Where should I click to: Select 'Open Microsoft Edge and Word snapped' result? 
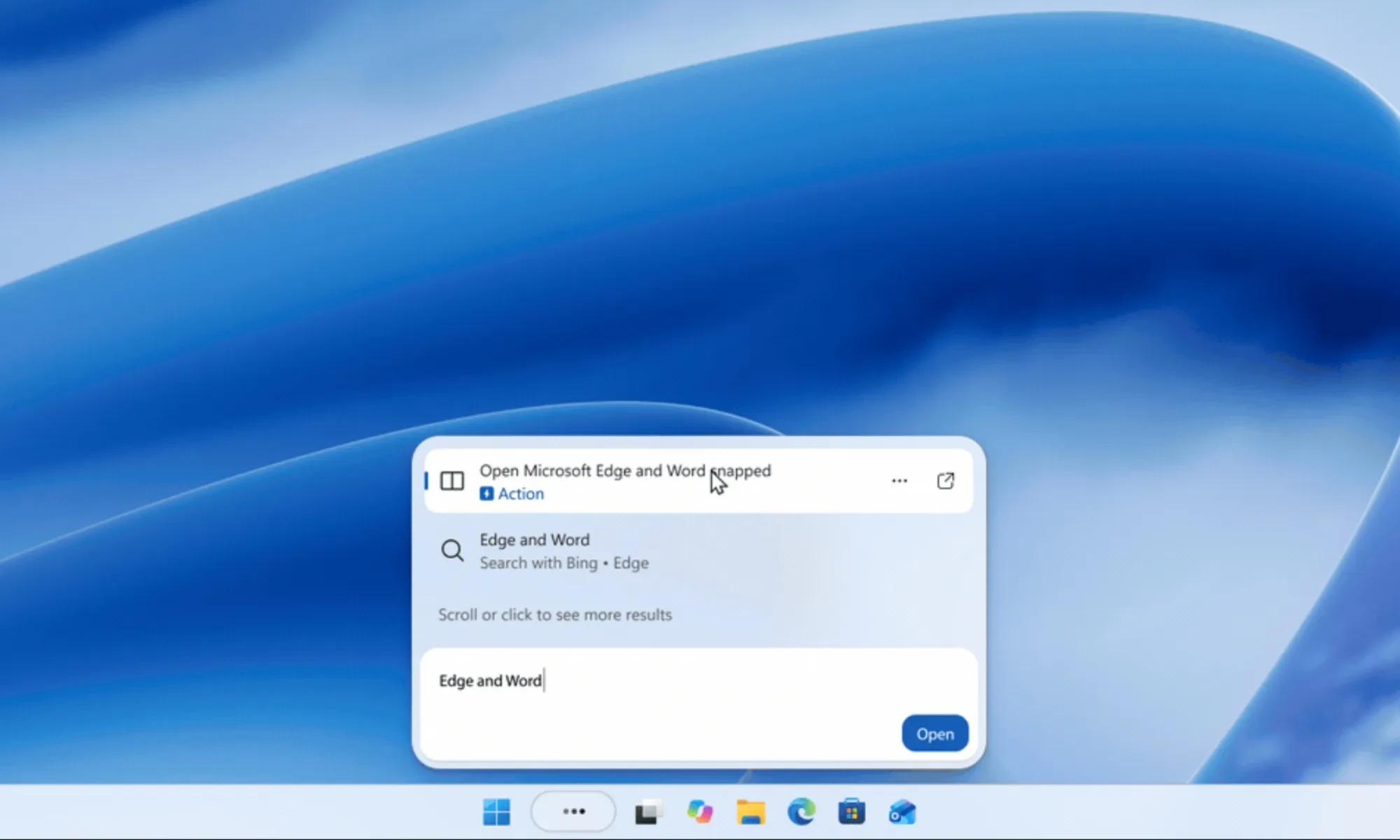tap(699, 481)
